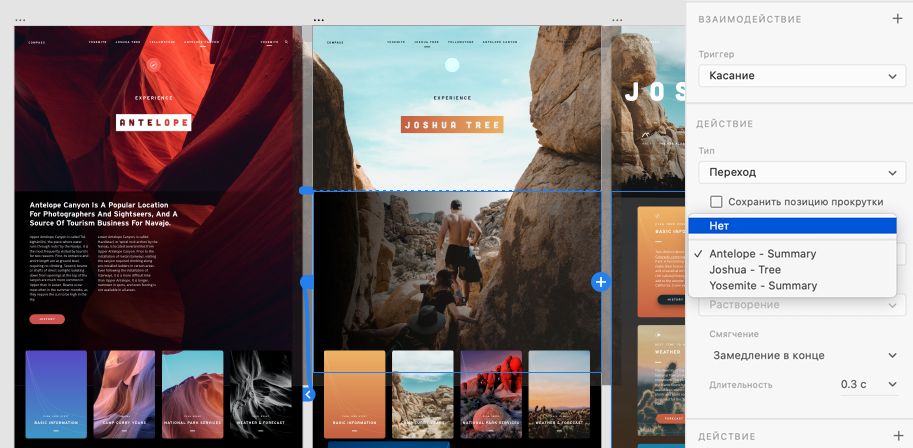This screenshot has width=913, height=448.
Task: Select the Weather & Forecast card on Antelope
Action: tap(260, 394)
